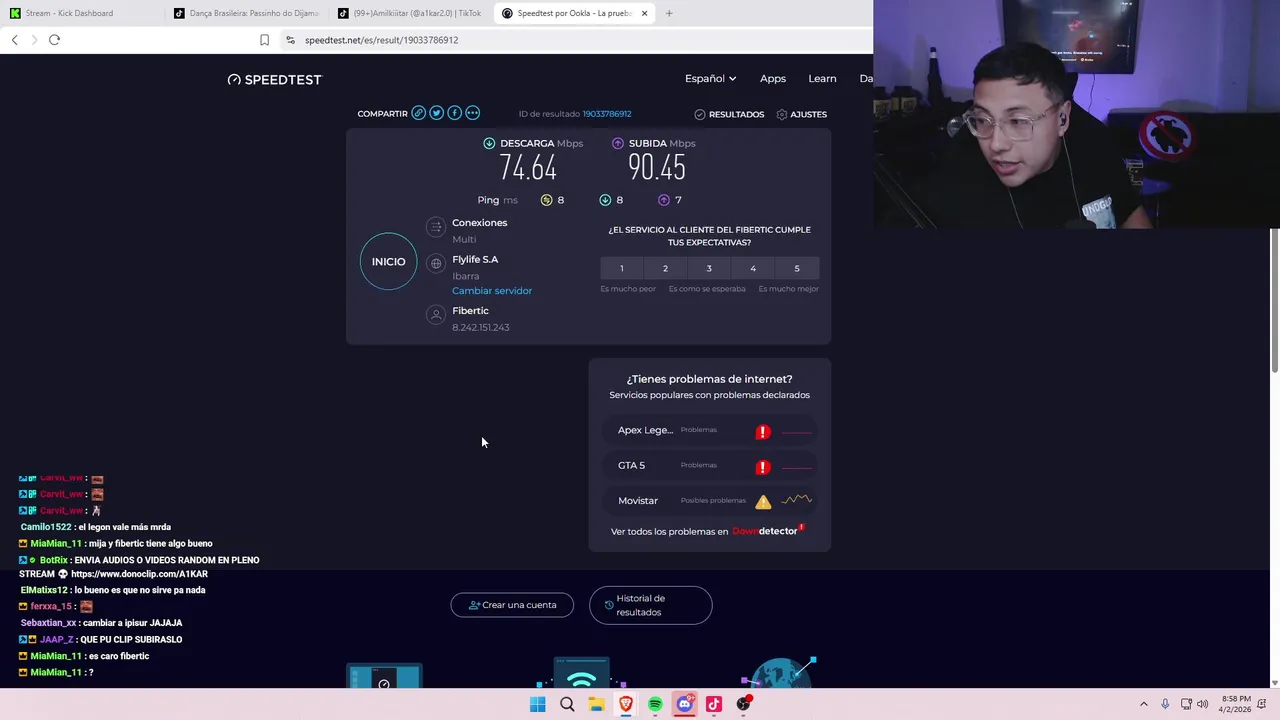1280x720 pixels.
Task: Change server via Cambiar servidor
Action: [x=492, y=291]
